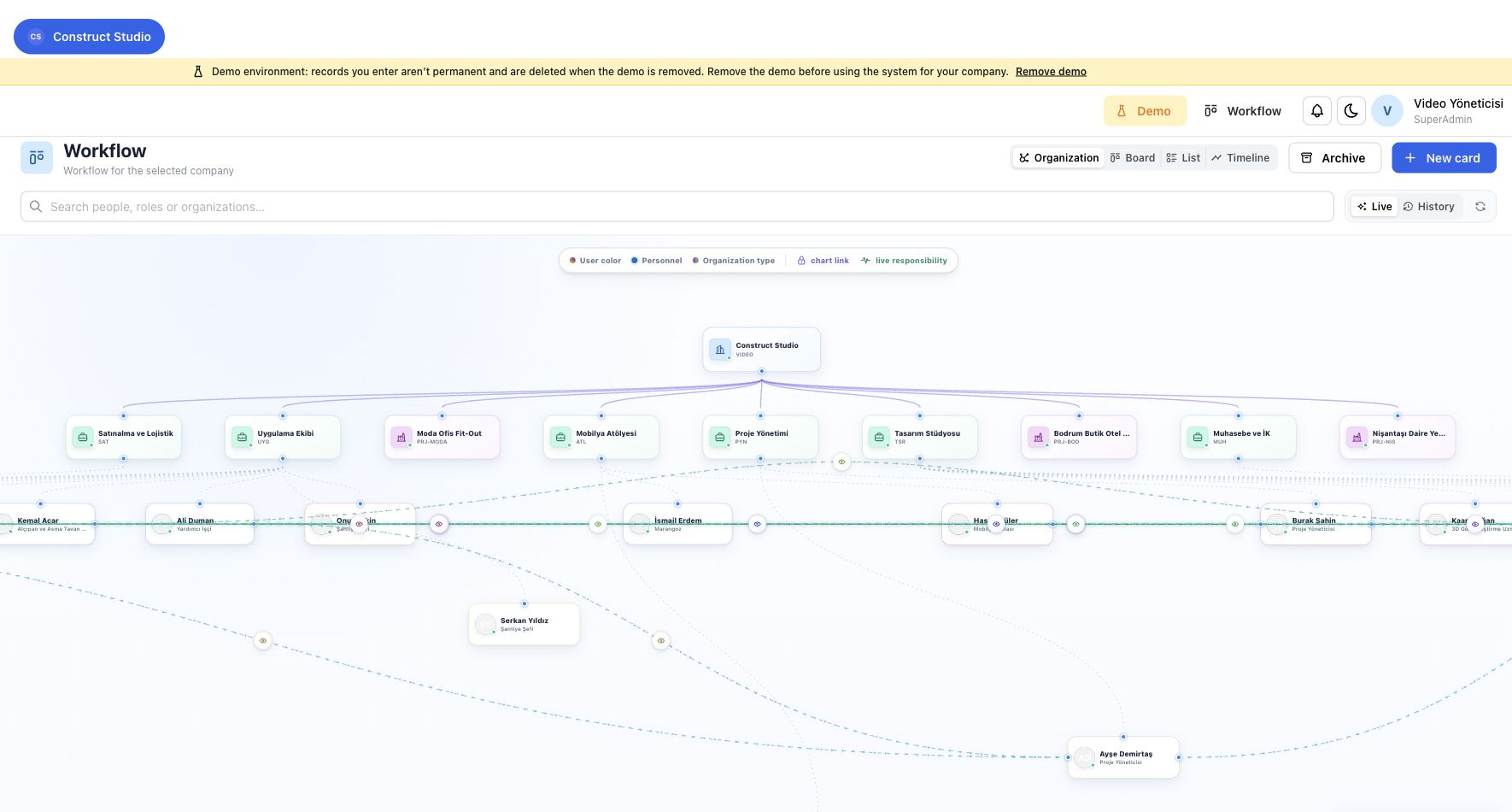Click the briefcase icon on Muhasebe ve İK
Viewport: 1512px width, 812px height.
[x=1198, y=438]
